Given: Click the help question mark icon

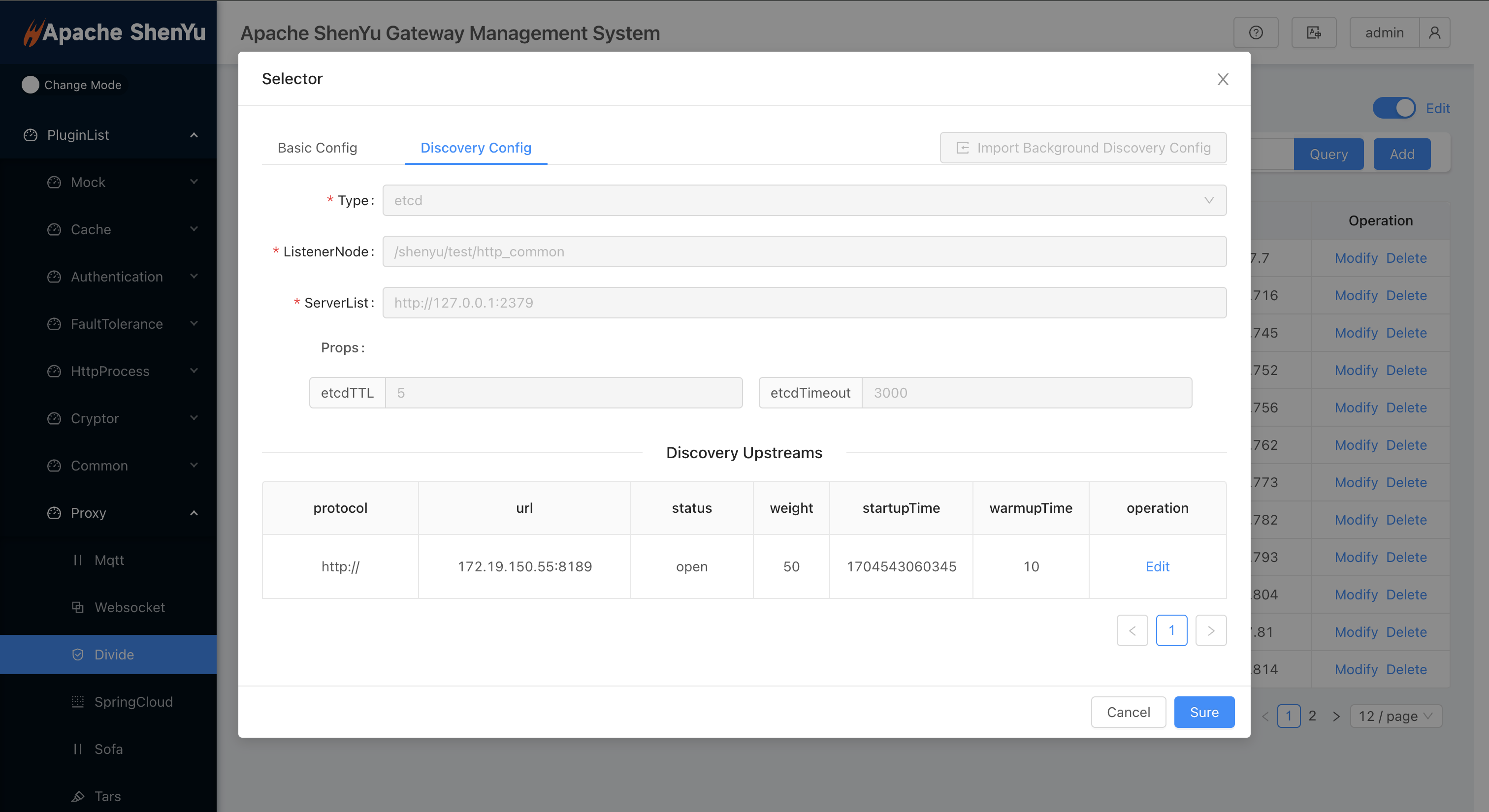Looking at the screenshot, I should pyautogui.click(x=1256, y=33).
